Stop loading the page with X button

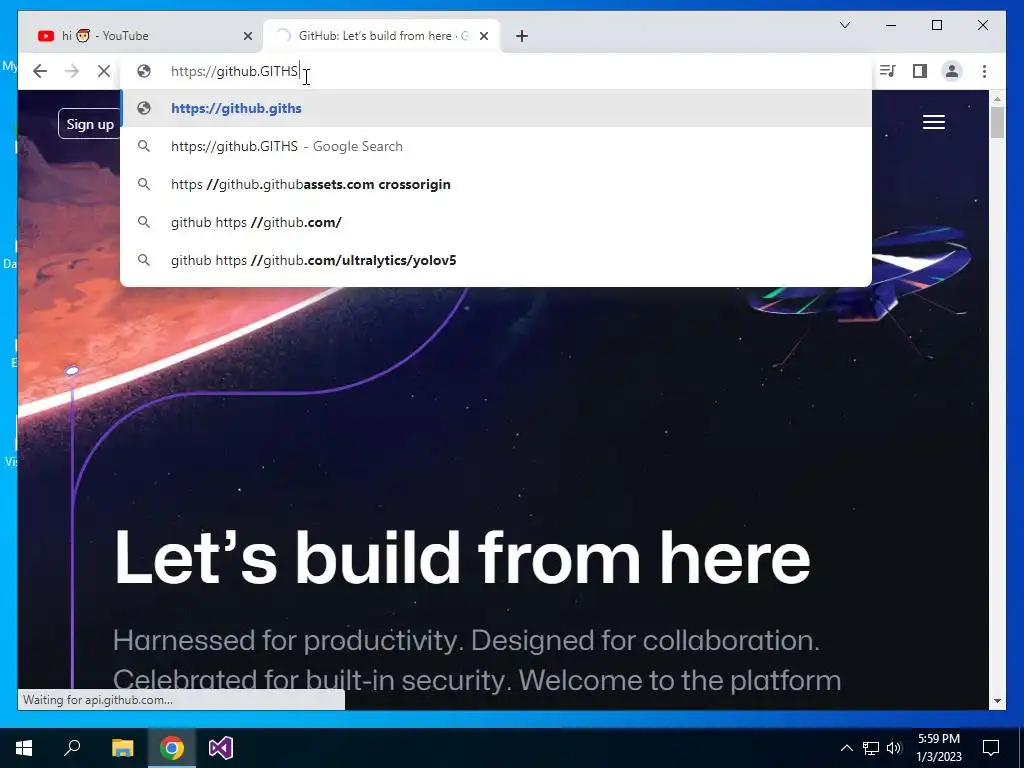coord(104,71)
